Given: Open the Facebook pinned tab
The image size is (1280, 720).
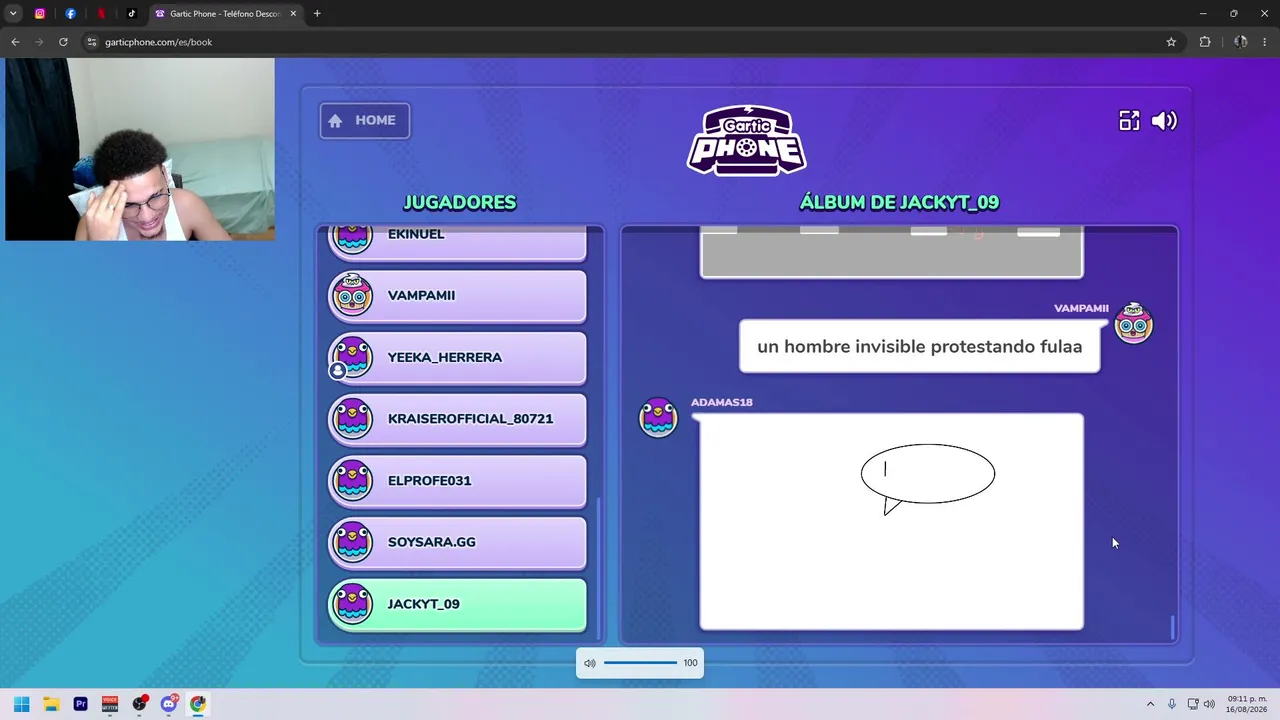Looking at the screenshot, I should (70, 14).
